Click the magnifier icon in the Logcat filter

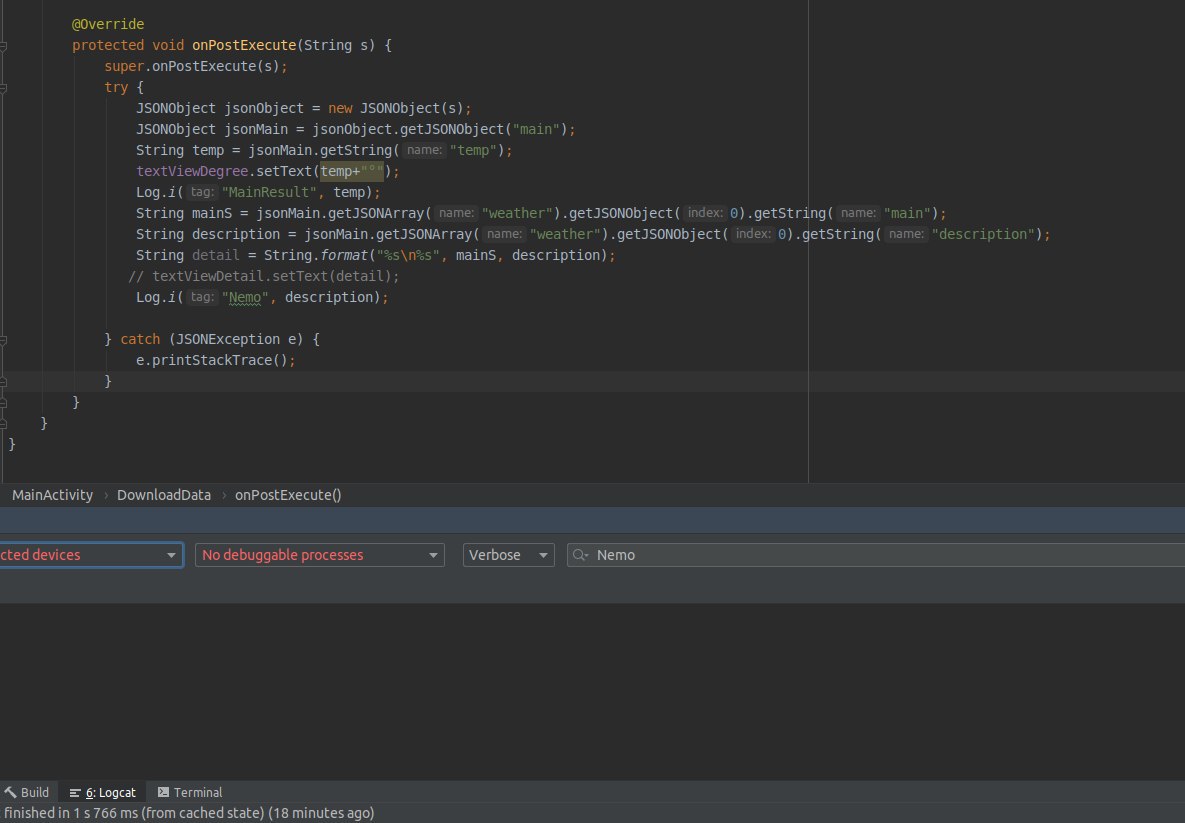click(x=580, y=555)
